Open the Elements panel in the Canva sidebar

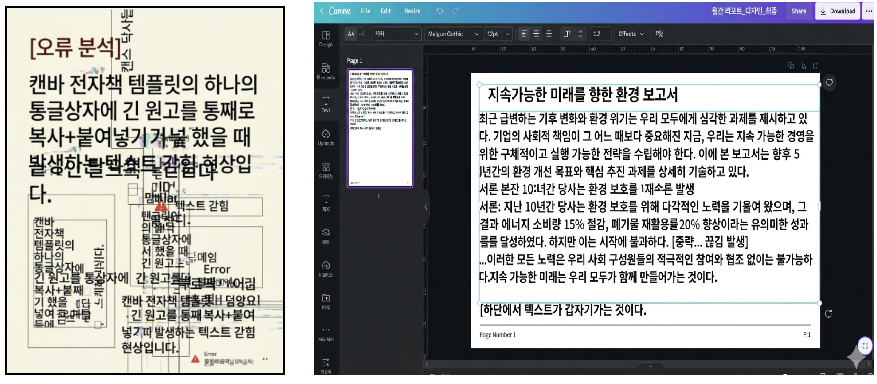(326, 71)
